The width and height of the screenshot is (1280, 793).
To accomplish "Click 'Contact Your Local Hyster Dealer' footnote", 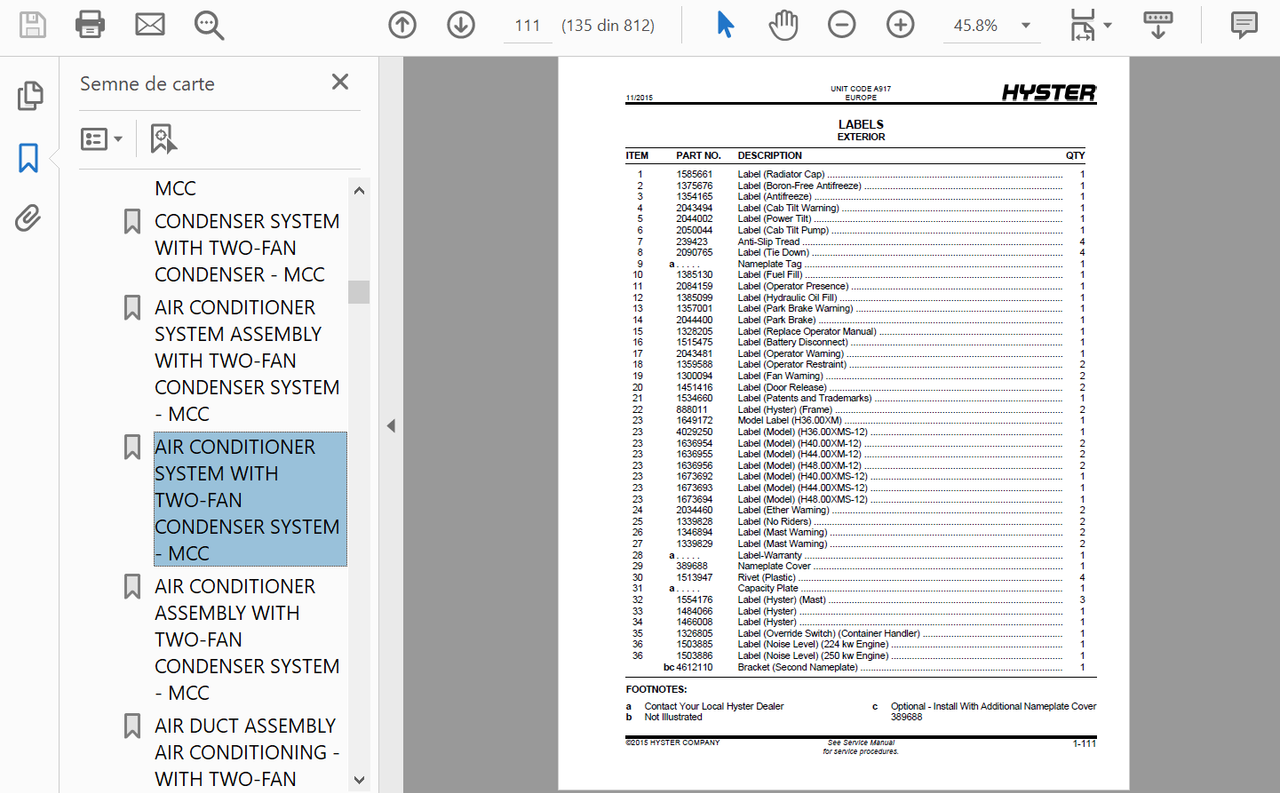I will pyautogui.click(x=714, y=706).
